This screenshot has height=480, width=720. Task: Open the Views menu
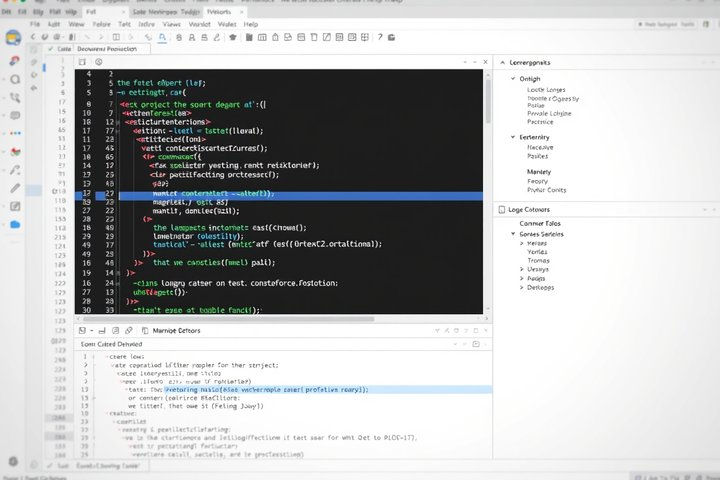click(x=171, y=24)
